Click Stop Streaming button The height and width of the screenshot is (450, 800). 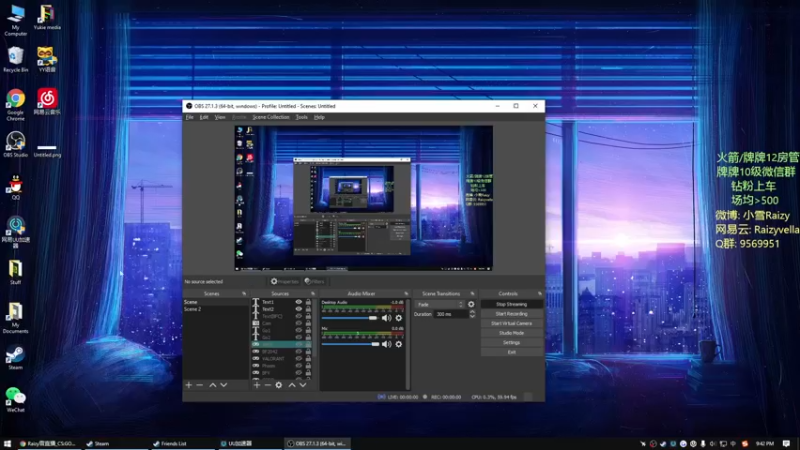point(511,305)
